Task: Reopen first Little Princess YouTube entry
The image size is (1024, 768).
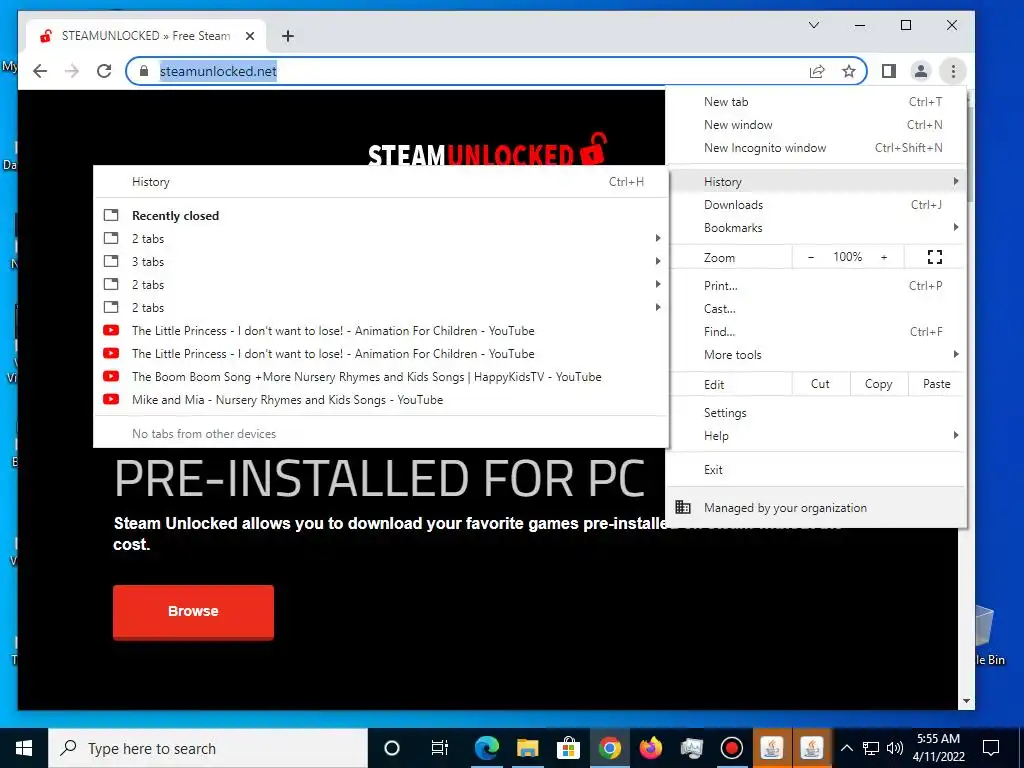Action: 381,331
